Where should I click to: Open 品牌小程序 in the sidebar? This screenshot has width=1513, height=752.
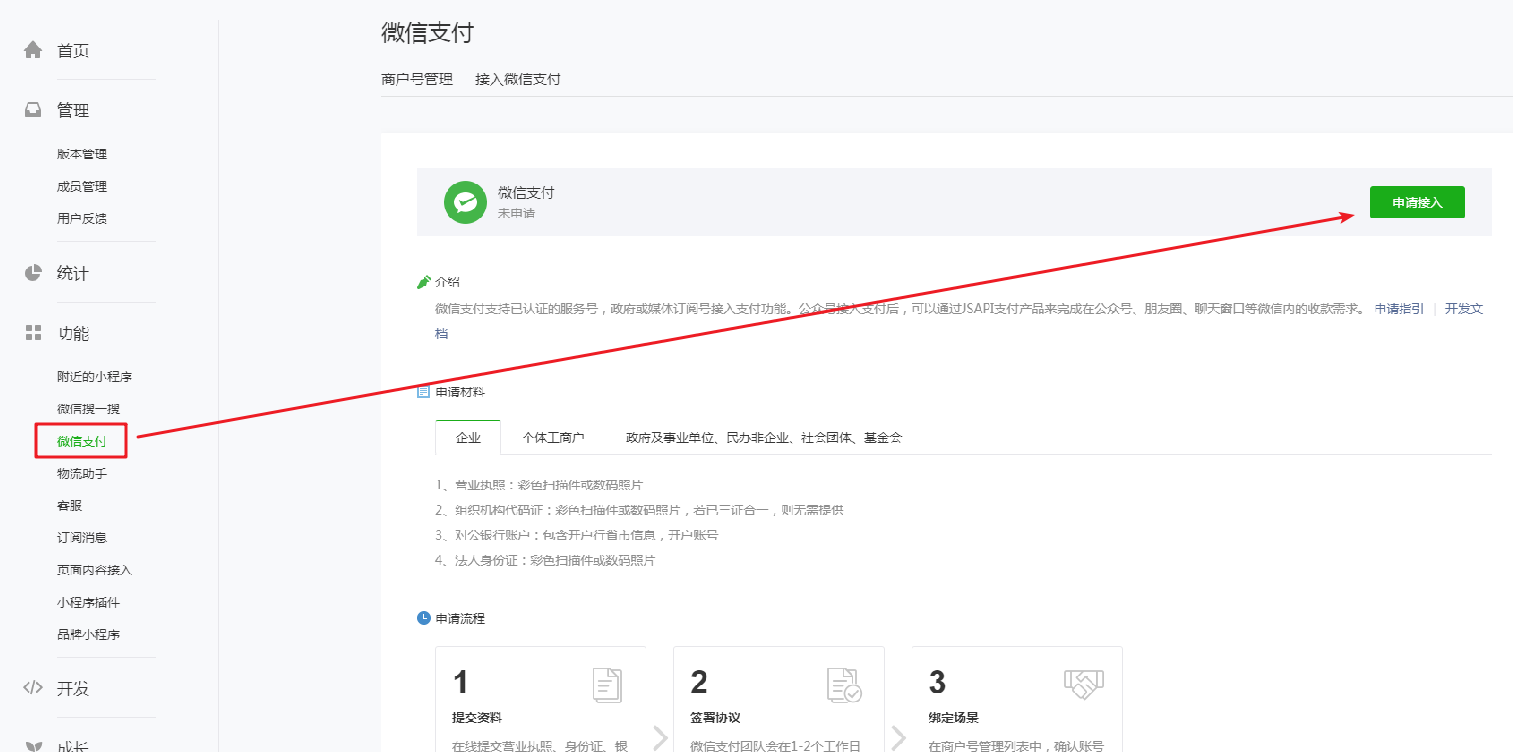pyautogui.click(x=88, y=634)
